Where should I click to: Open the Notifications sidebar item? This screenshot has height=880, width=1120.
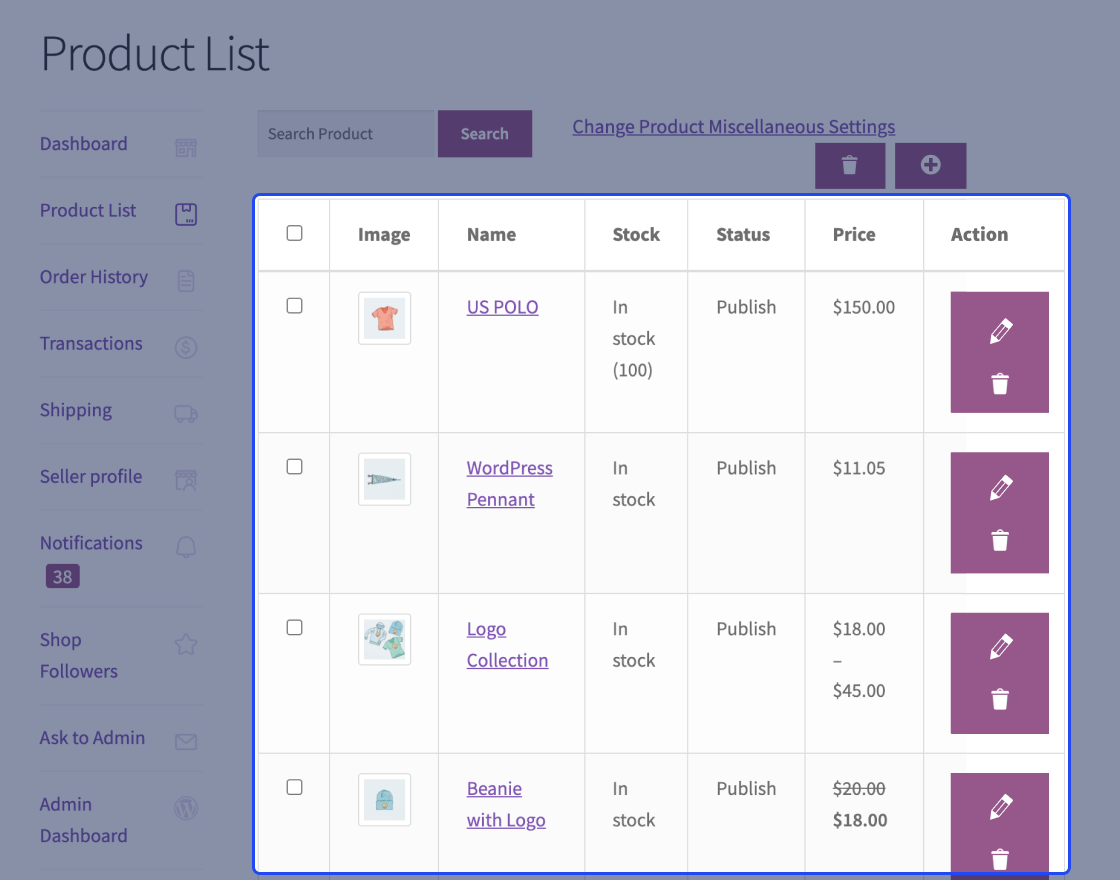[x=91, y=543]
